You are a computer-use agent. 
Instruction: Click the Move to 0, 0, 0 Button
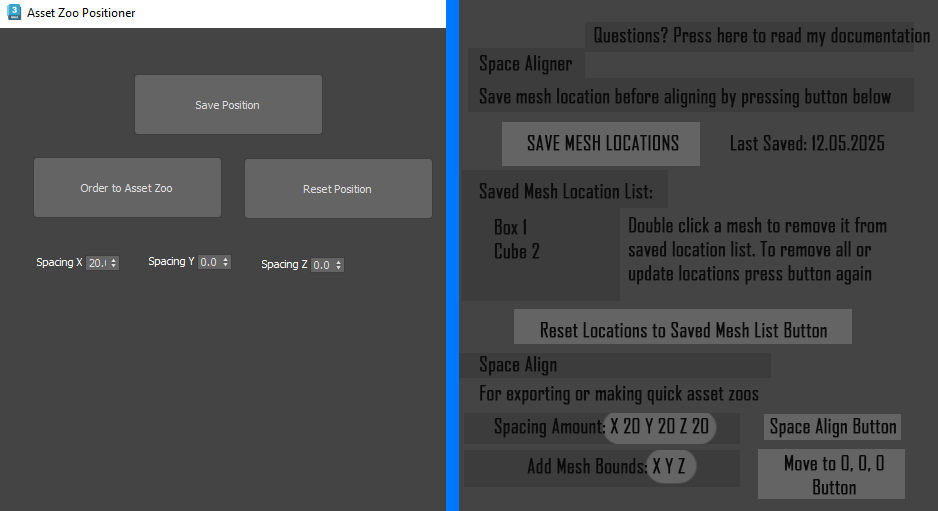pos(832,474)
